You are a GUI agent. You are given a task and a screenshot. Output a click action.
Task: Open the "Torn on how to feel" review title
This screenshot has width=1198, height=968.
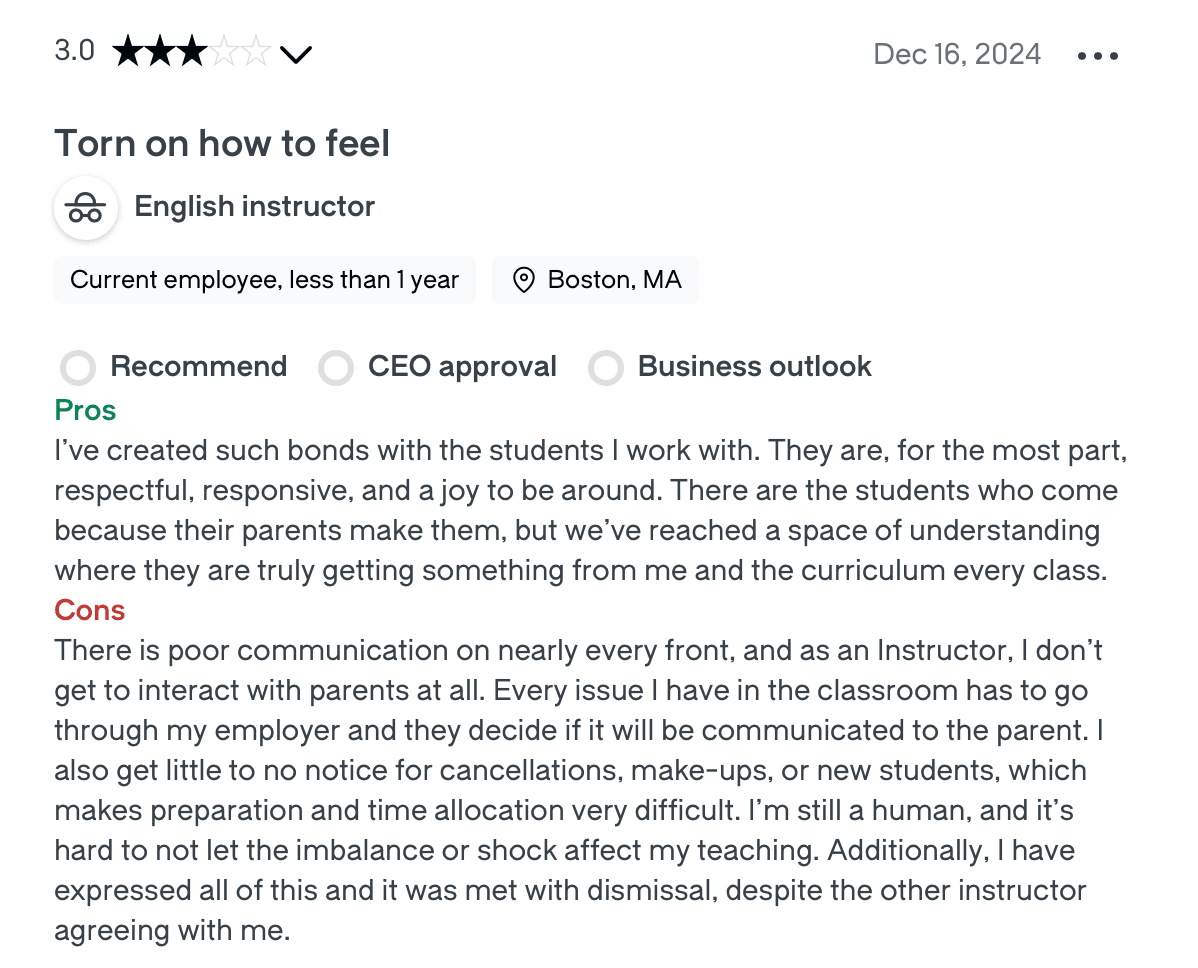(222, 144)
